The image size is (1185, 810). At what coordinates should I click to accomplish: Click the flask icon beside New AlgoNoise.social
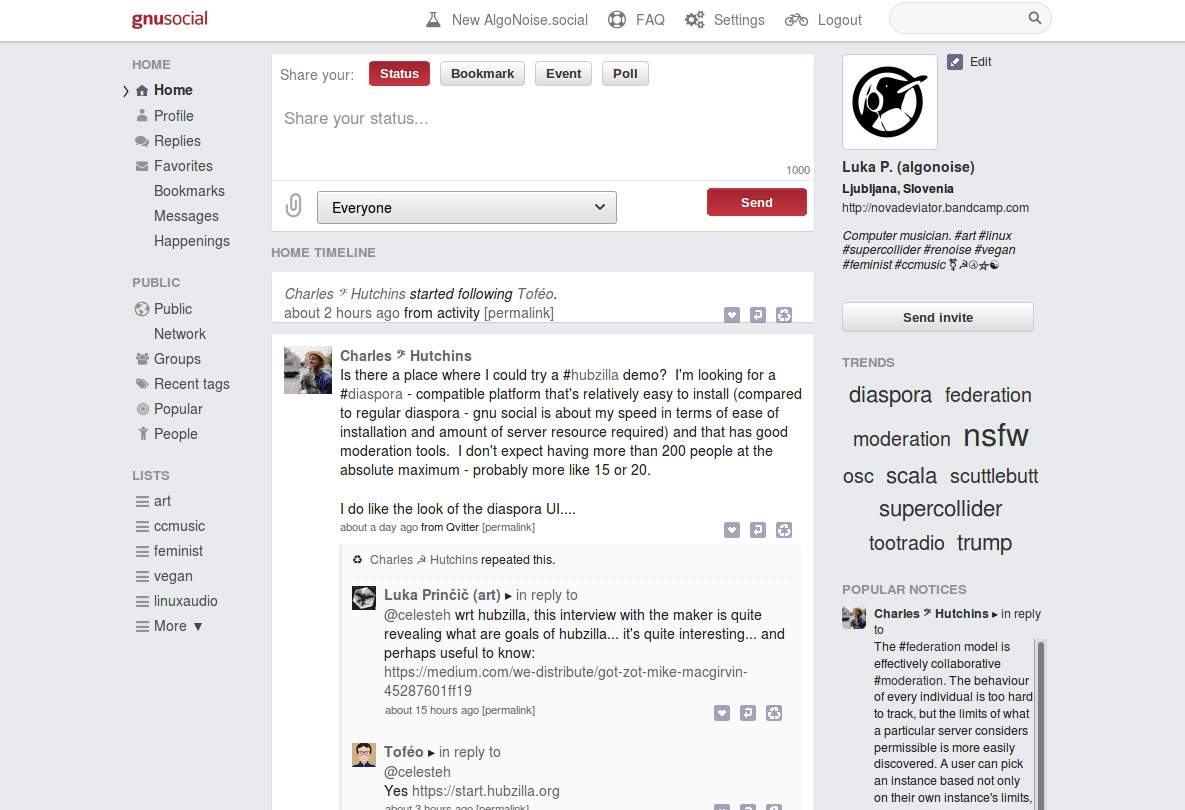click(433, 20)
